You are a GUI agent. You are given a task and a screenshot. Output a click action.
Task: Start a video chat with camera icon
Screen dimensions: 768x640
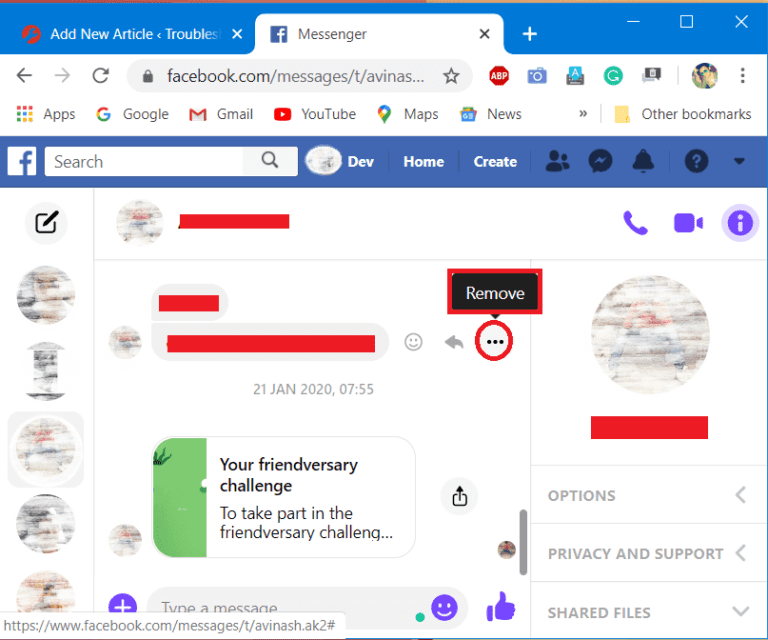[688, 223]
